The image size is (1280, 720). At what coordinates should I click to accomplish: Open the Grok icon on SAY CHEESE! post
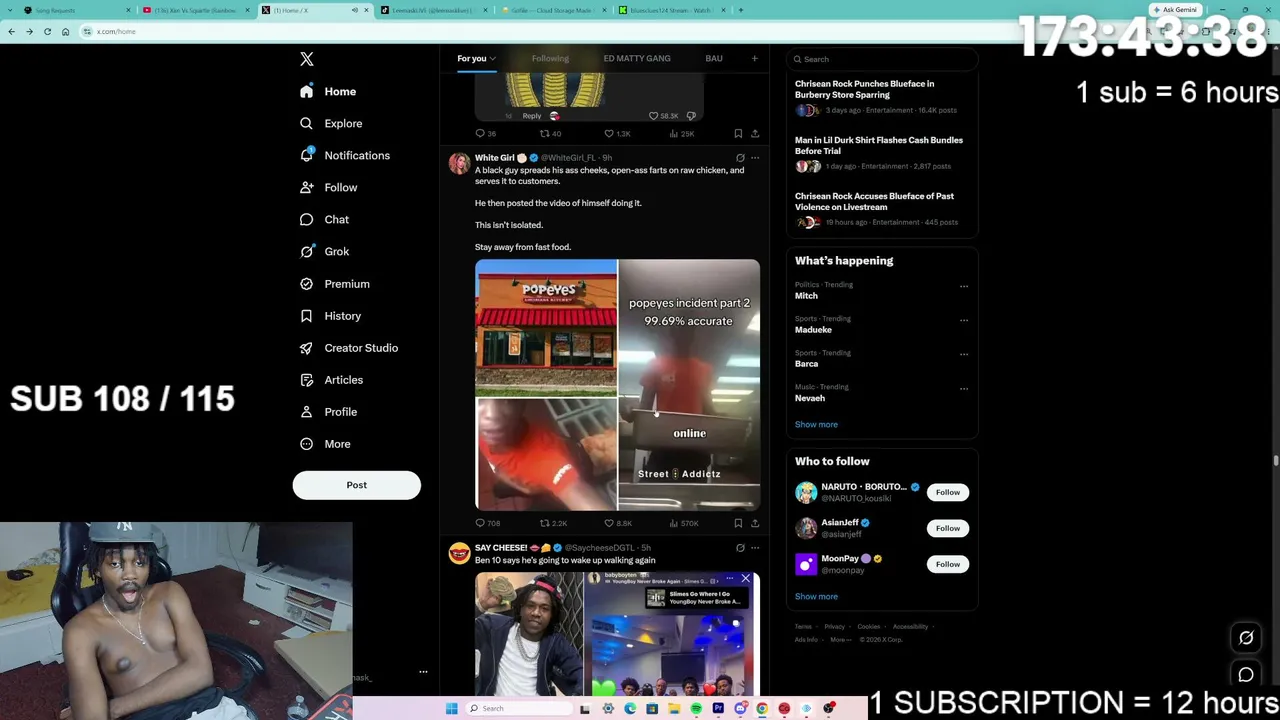click(740, 548)
